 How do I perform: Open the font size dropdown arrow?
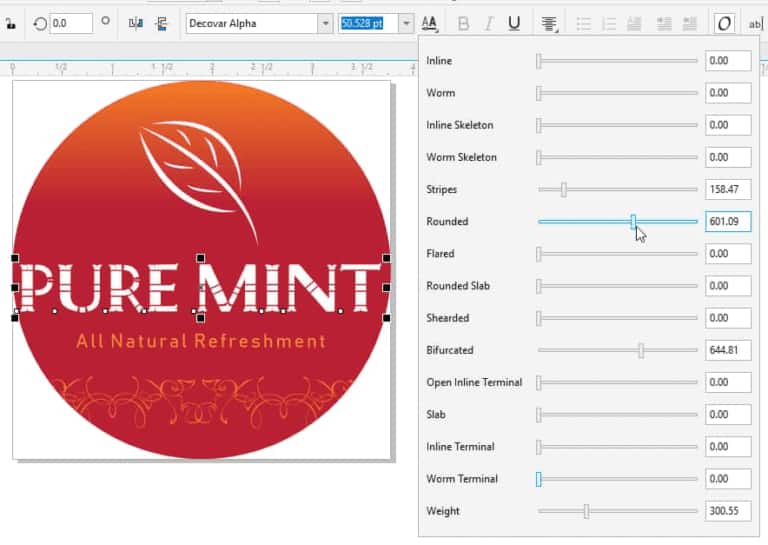[x=405, y=24]
